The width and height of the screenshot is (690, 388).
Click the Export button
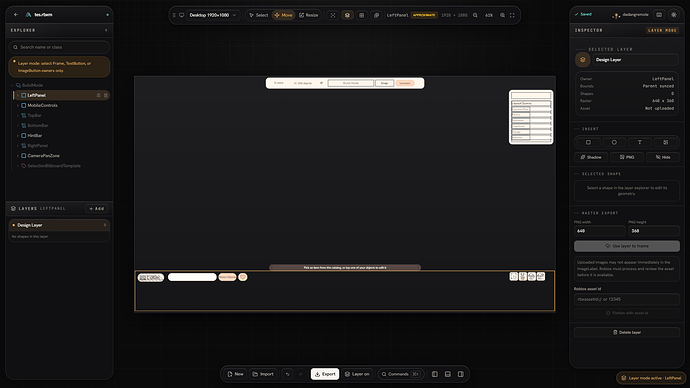325,374
